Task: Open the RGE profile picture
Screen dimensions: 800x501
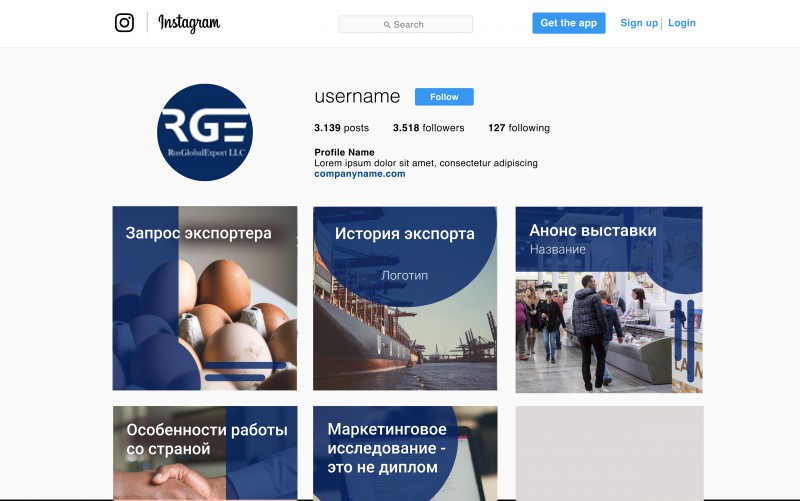Action: pyautogui.click(x=205, y=132)
